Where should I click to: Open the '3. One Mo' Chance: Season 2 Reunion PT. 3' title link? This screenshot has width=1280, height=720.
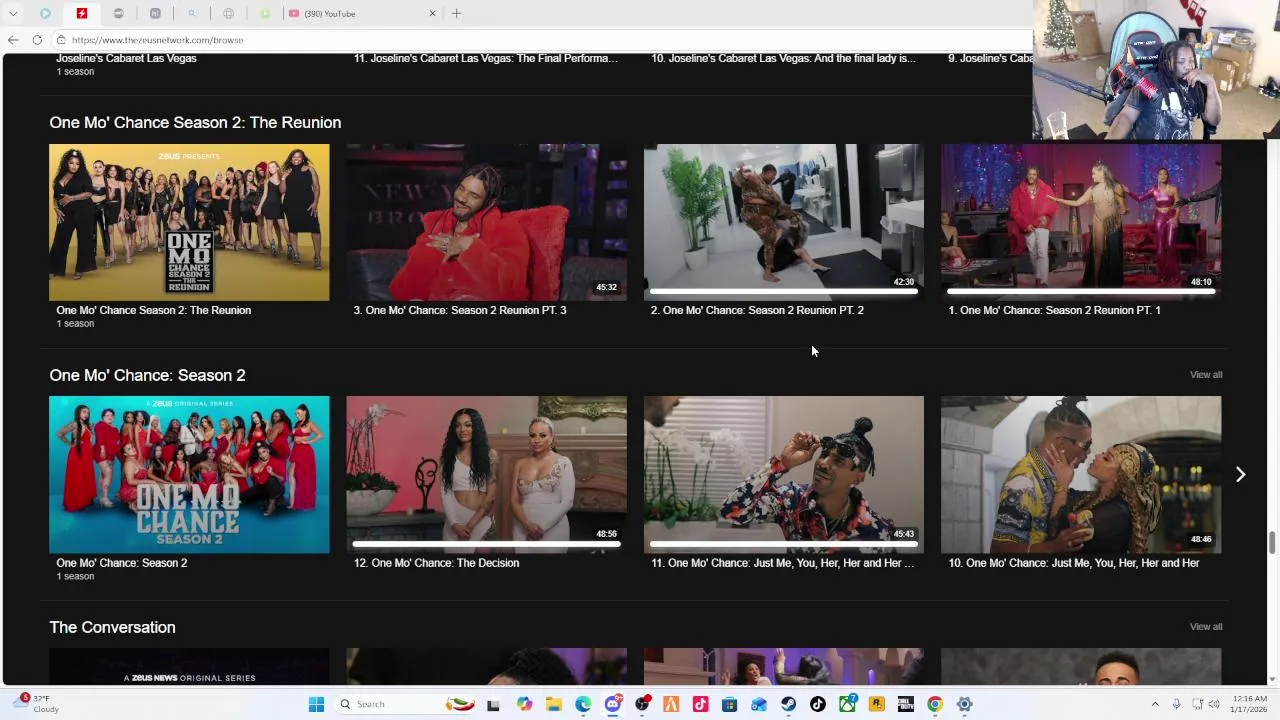pos(460,310)
